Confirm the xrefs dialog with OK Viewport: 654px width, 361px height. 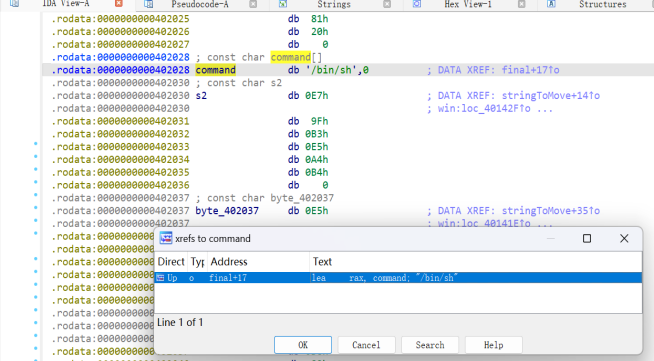pyautogui.click(x=303, y=345)
